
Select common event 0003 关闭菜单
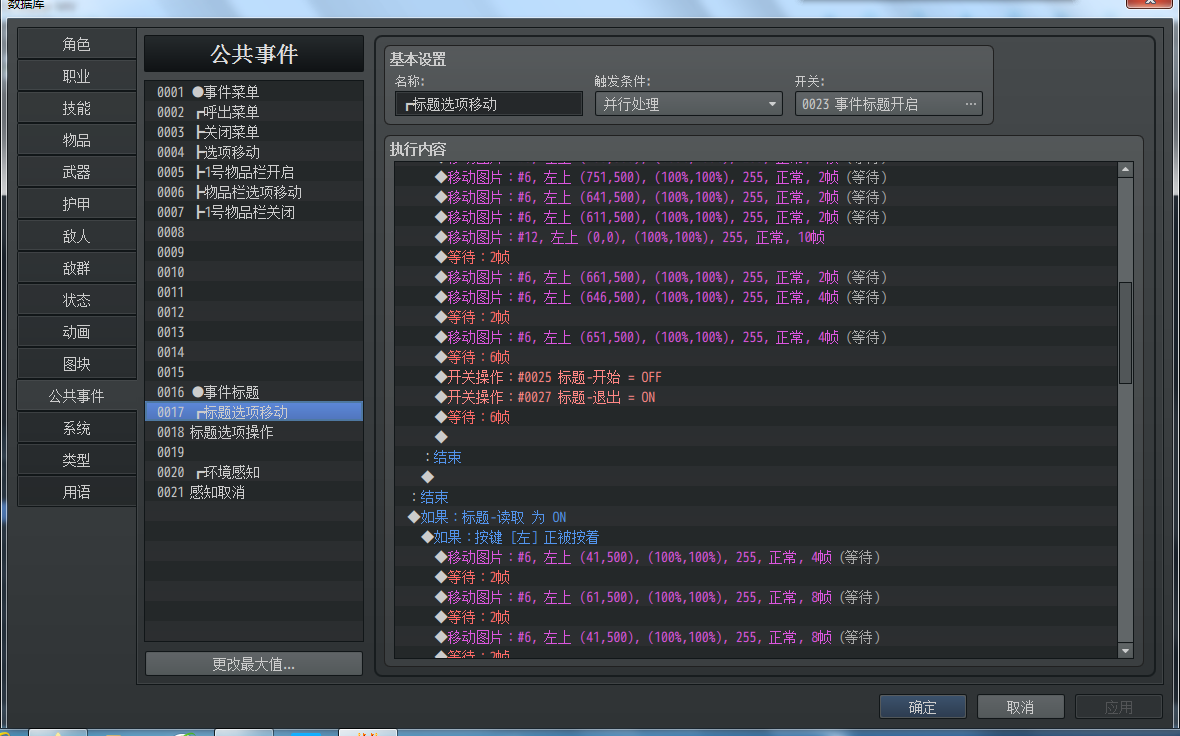(x=254, y=132)
